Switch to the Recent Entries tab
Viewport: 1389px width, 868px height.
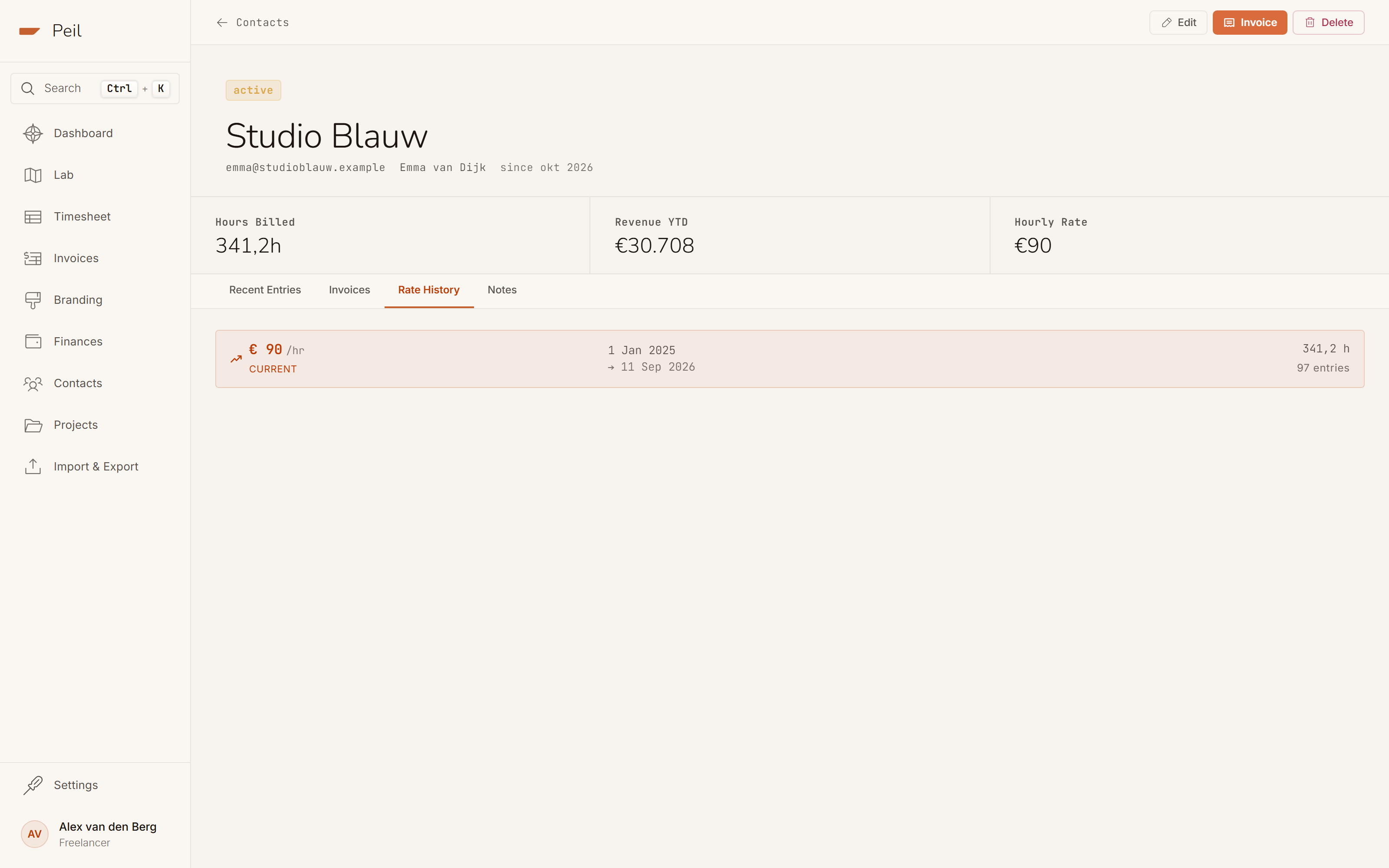coord(265,290)
